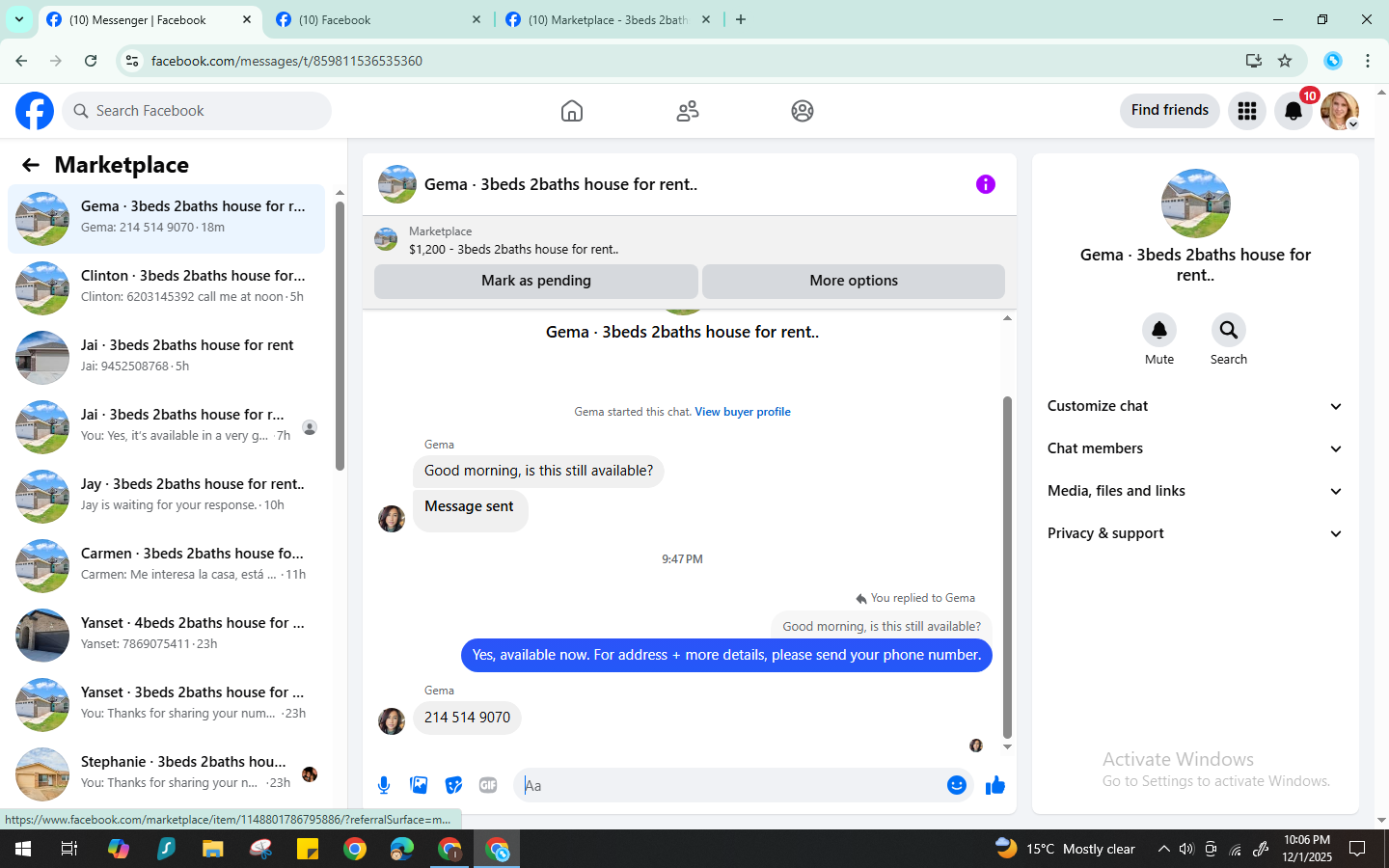Open Jai chat starting "You: Yes, it's available"

point(166,427)
